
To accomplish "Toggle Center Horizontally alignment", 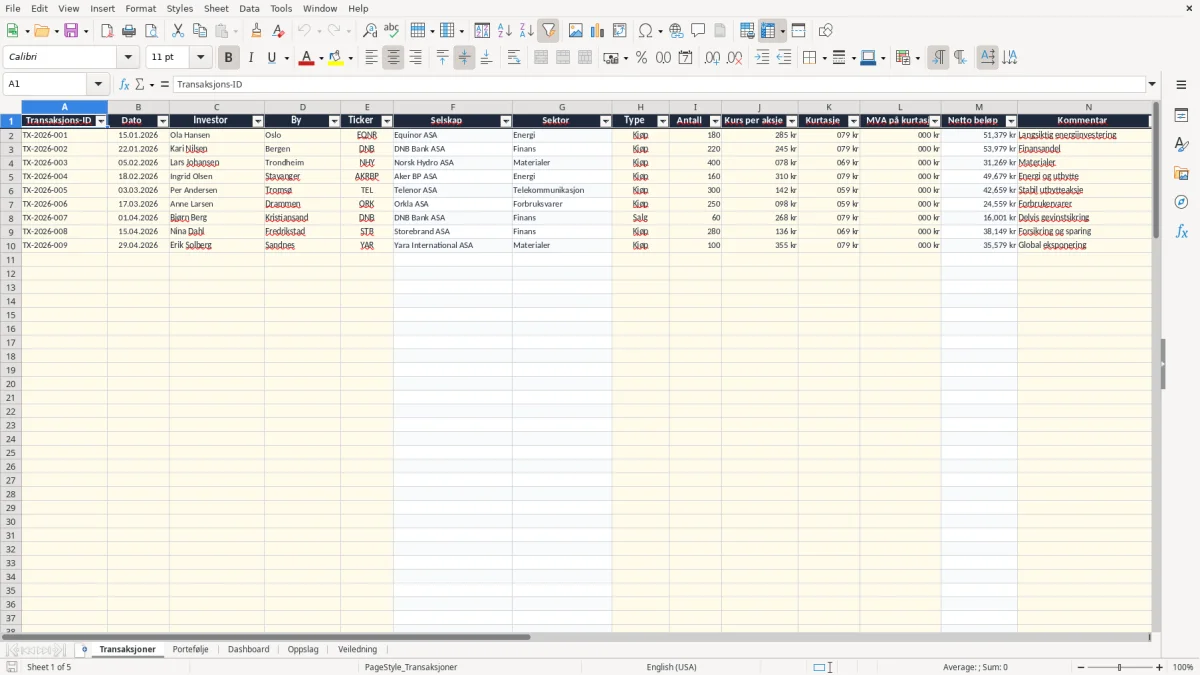I will click(393, 58).
